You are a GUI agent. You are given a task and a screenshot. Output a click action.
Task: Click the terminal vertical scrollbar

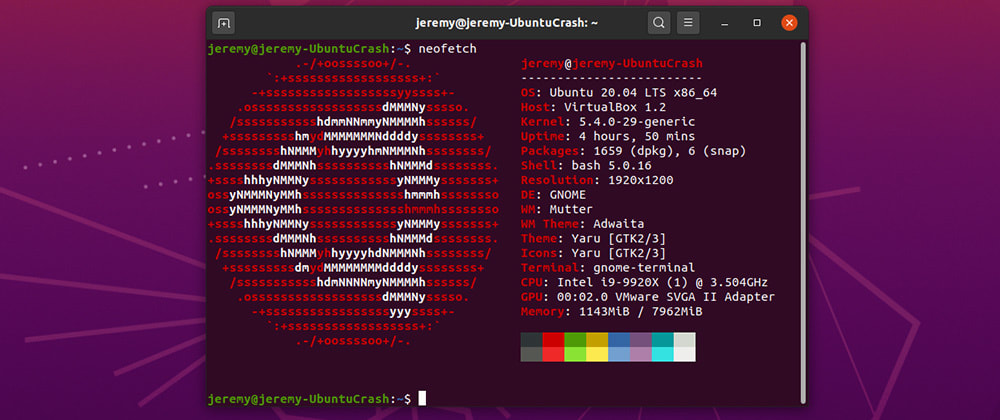(803, 221)
